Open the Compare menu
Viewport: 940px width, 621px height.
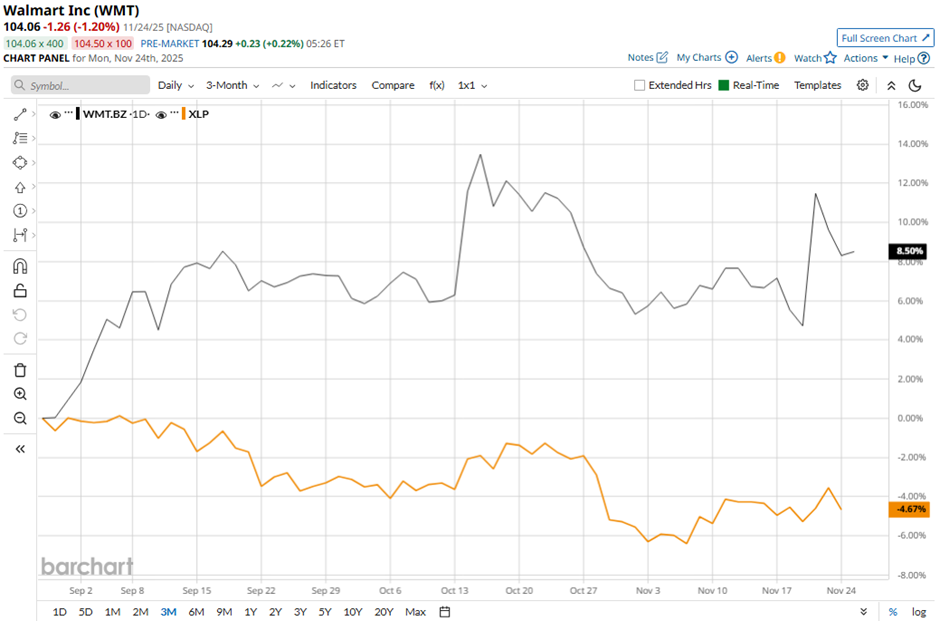click(393, 86)
